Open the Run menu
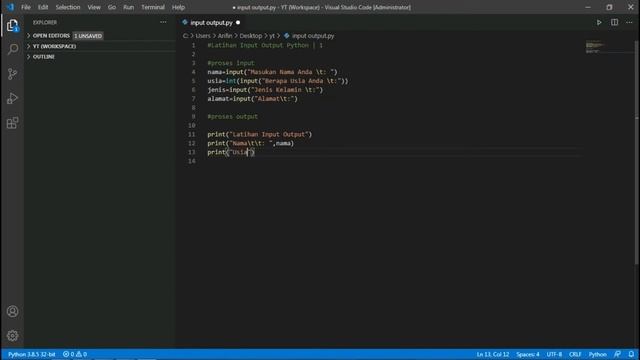 coord(129,7)
